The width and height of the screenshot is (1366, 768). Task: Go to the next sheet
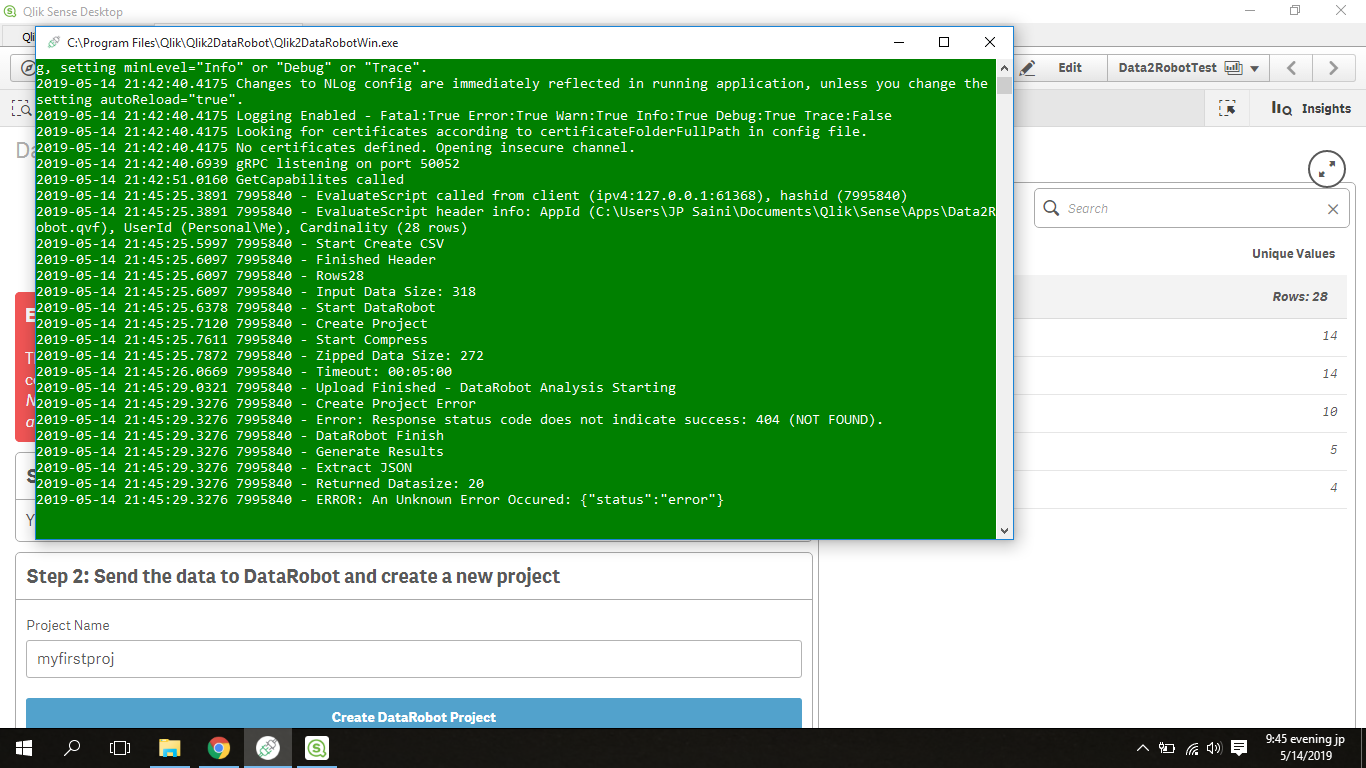pyautogui.click(x=1333, y=68)
